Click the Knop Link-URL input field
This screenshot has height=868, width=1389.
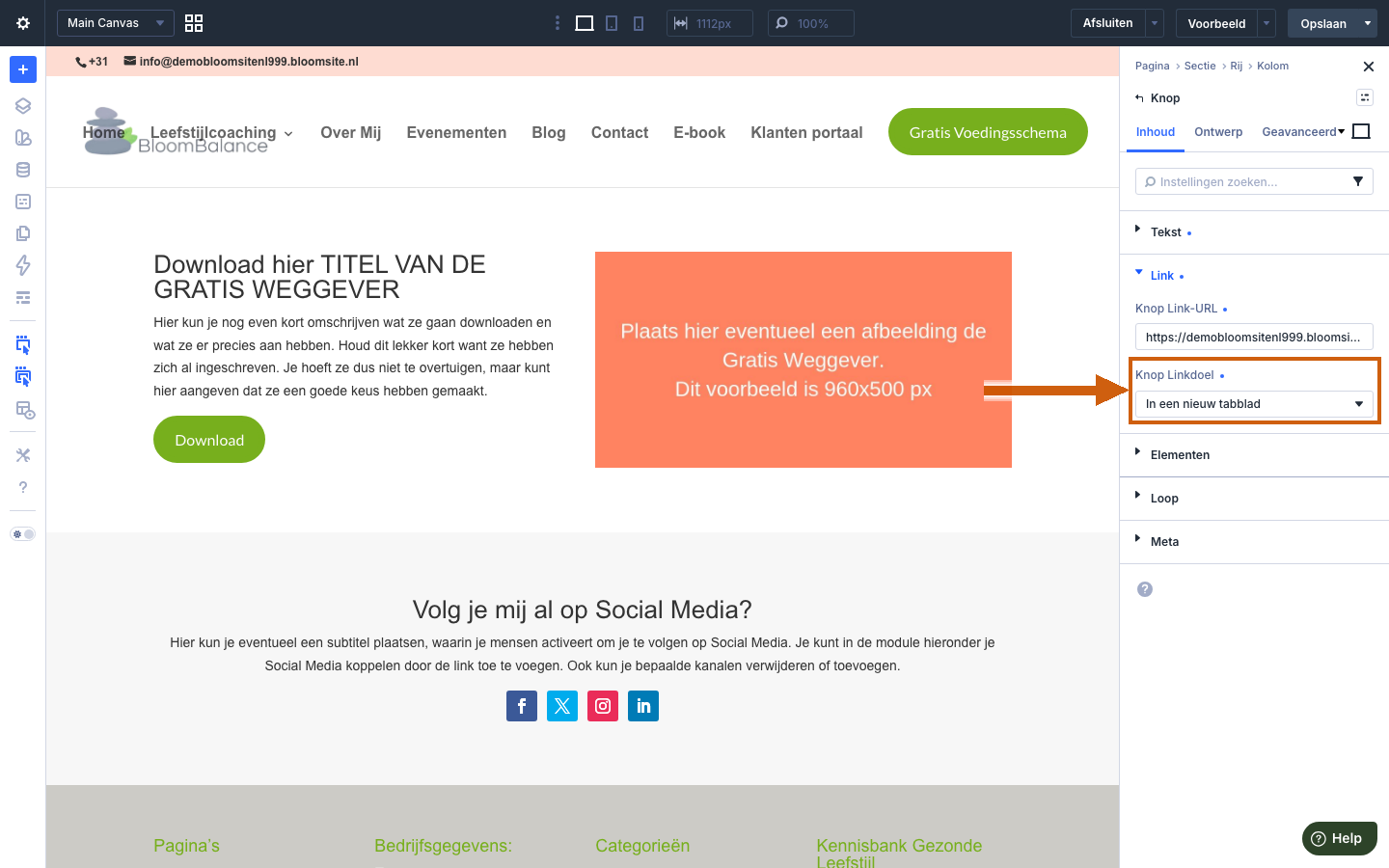[1254, 337]
